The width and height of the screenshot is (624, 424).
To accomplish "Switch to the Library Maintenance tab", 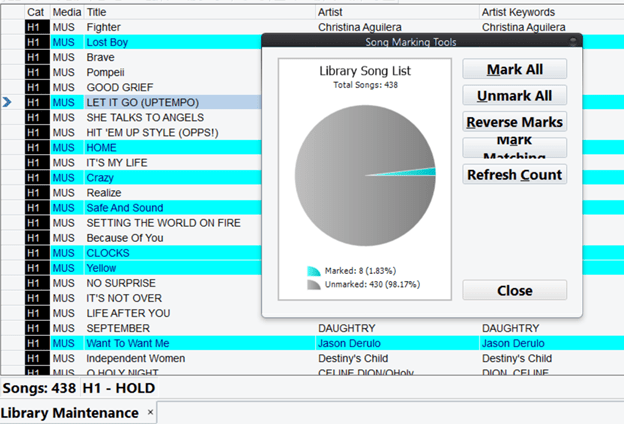I will coord(69,412).
